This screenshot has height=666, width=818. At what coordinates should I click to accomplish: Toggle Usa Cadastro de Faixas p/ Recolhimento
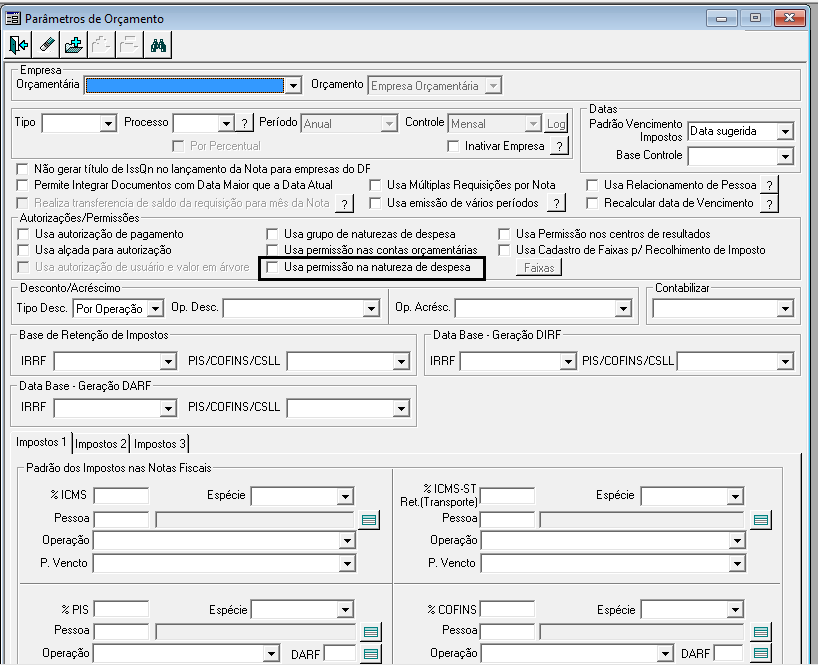tap(504, 250)
